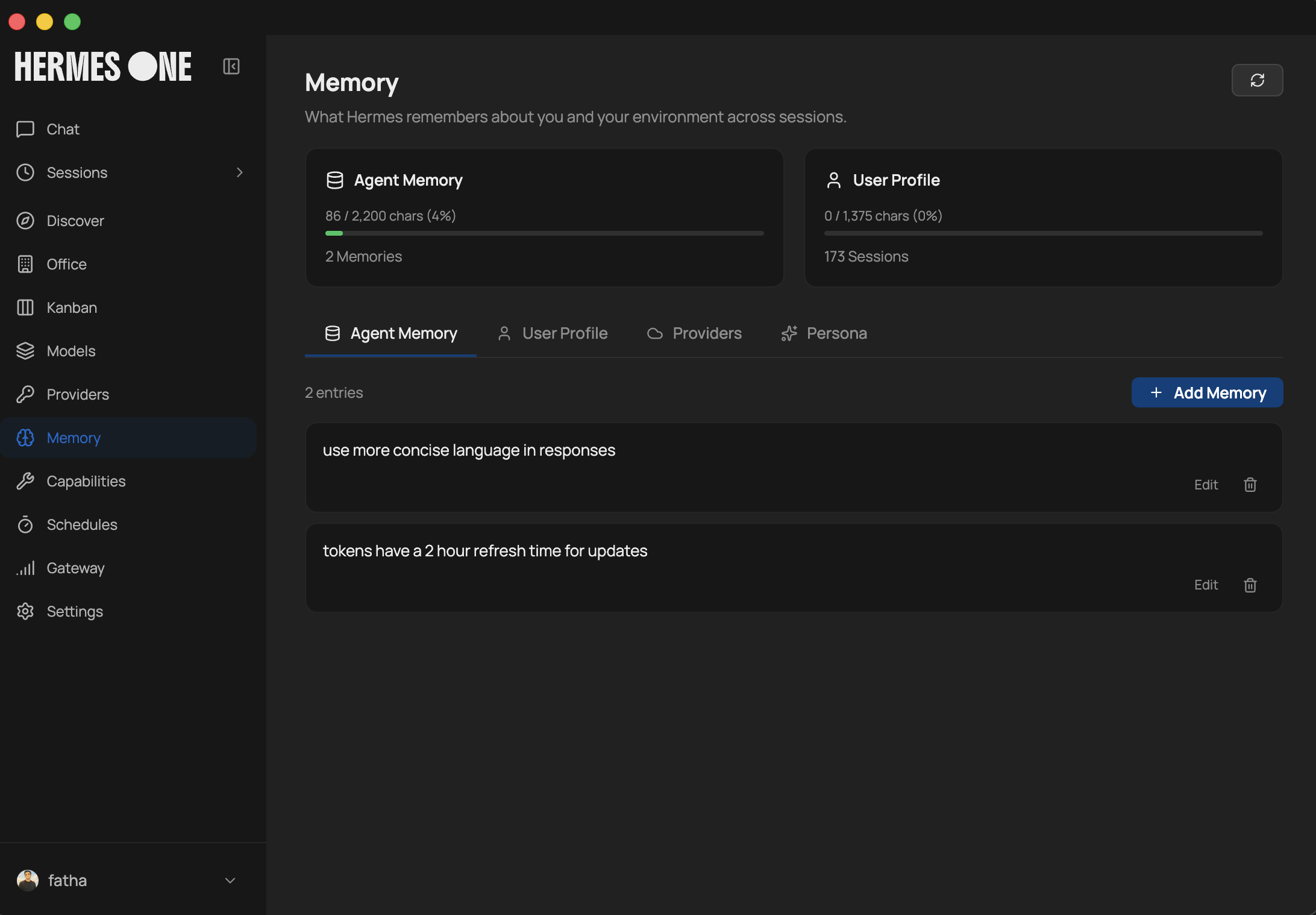This screenshot has height=915, width=1316.
Task: Click the fatha profile avatar
Action: coord(28,881)
